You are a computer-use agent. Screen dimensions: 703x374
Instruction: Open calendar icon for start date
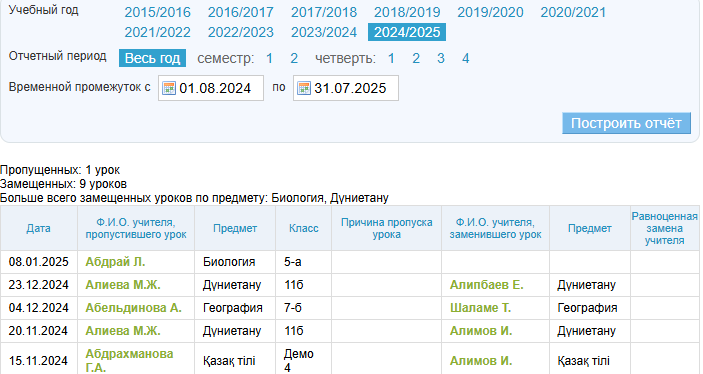coord(169,88)
